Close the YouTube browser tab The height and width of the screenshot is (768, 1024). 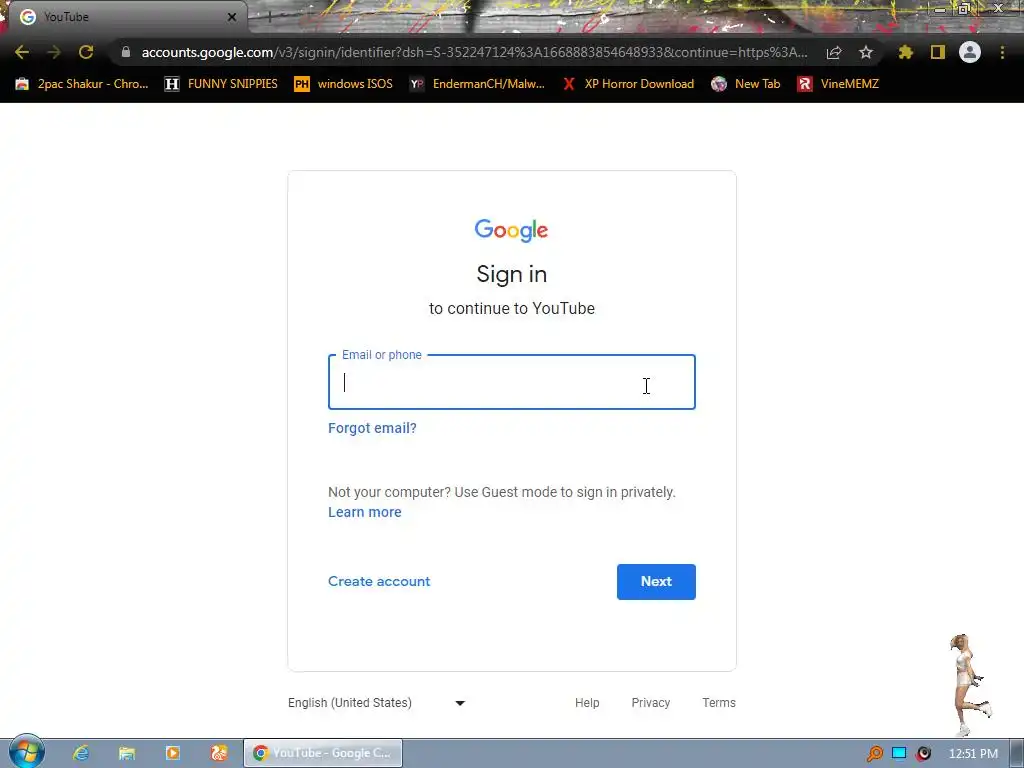pos(232,17)
